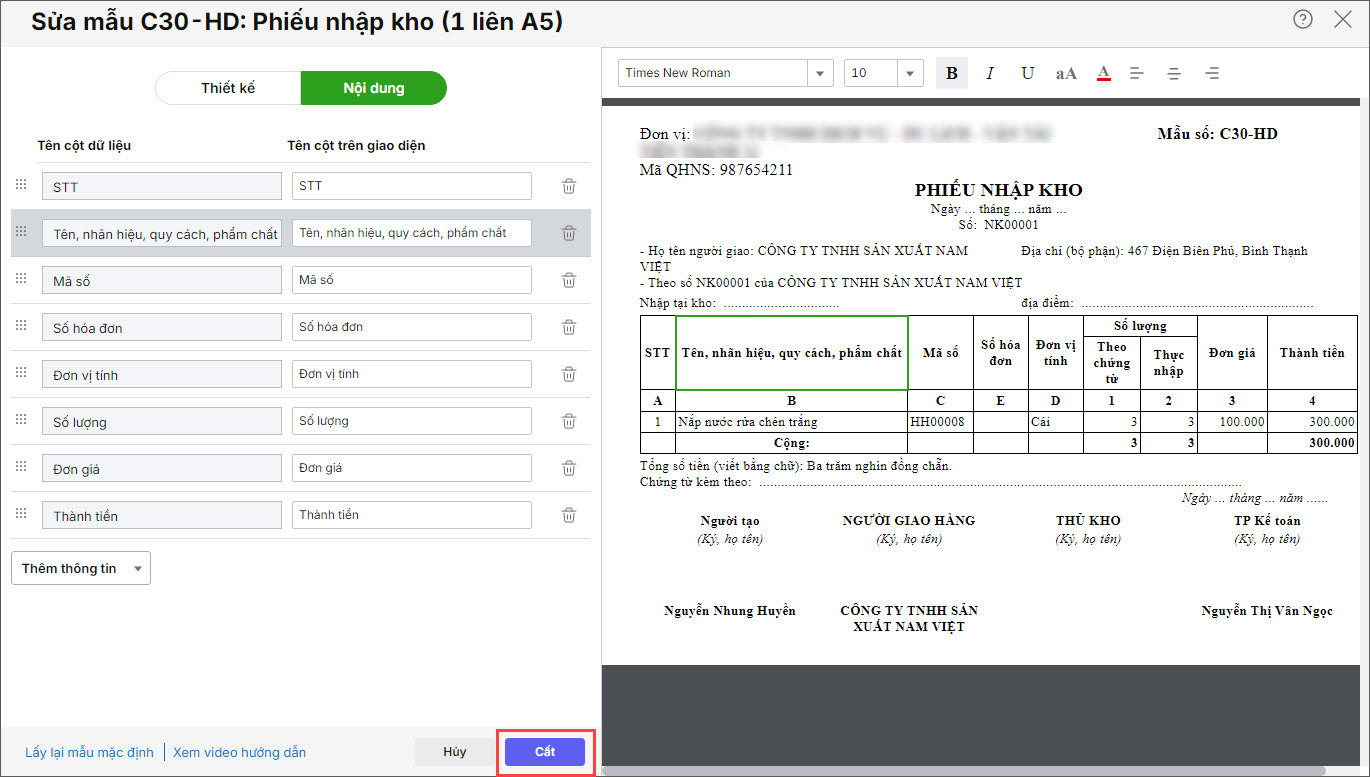Apply italic formatting from toolbar
The width and height of the screenshot is (1370, 777).
[990, 73]
